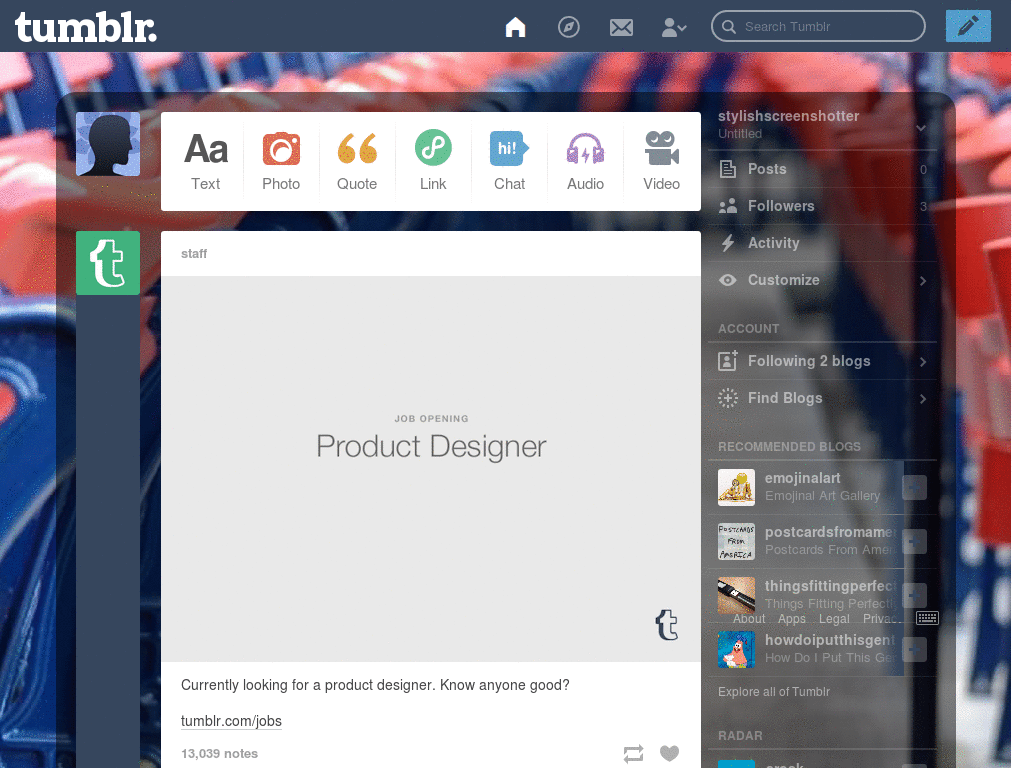Create a new Photo post

tap(281, 161)
